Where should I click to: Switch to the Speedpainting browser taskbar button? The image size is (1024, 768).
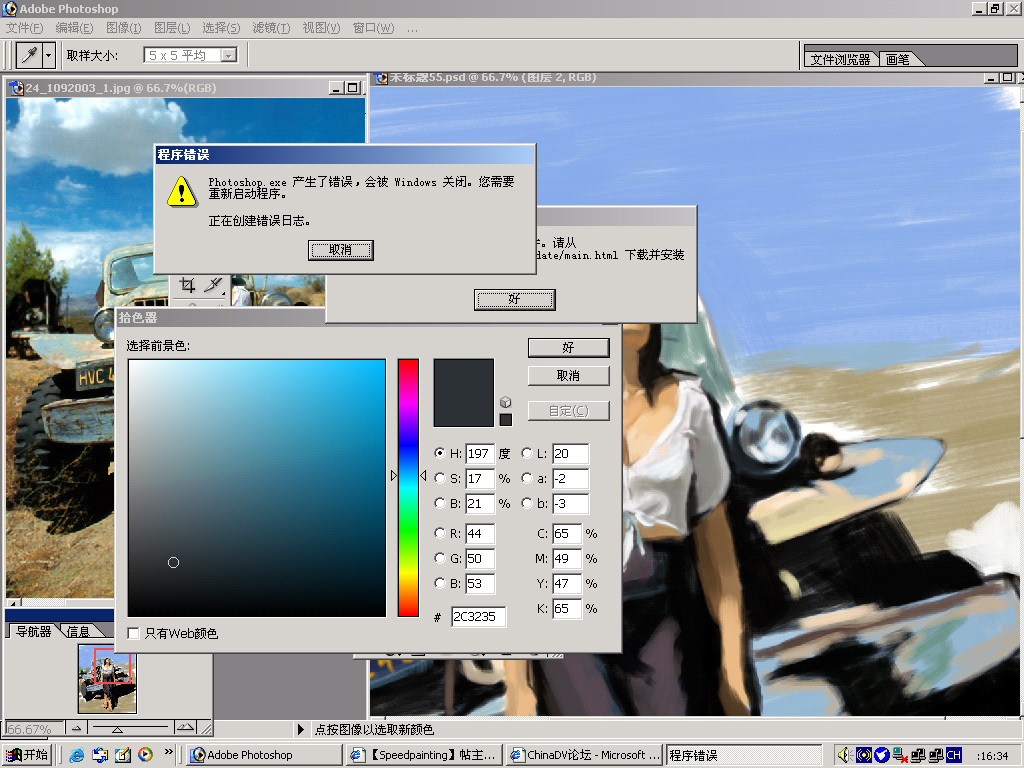pyautogui.click(x=425, y=755)
